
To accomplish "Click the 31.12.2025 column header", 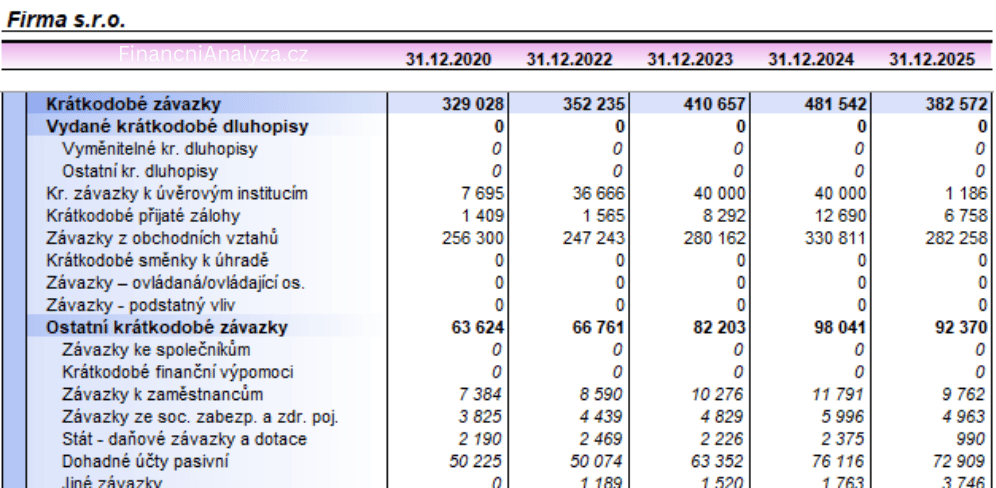I will 932,59.
